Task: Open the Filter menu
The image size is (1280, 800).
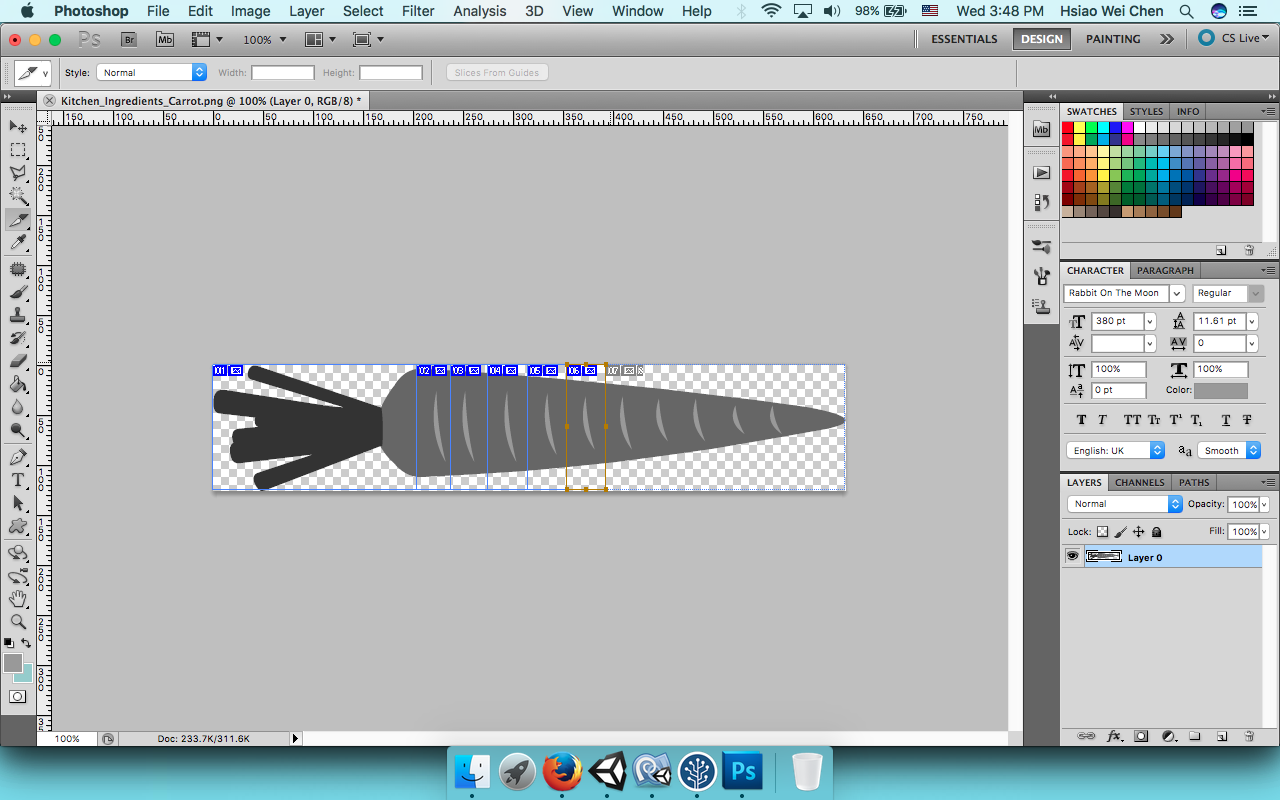Action: click(x=417, y=11)
